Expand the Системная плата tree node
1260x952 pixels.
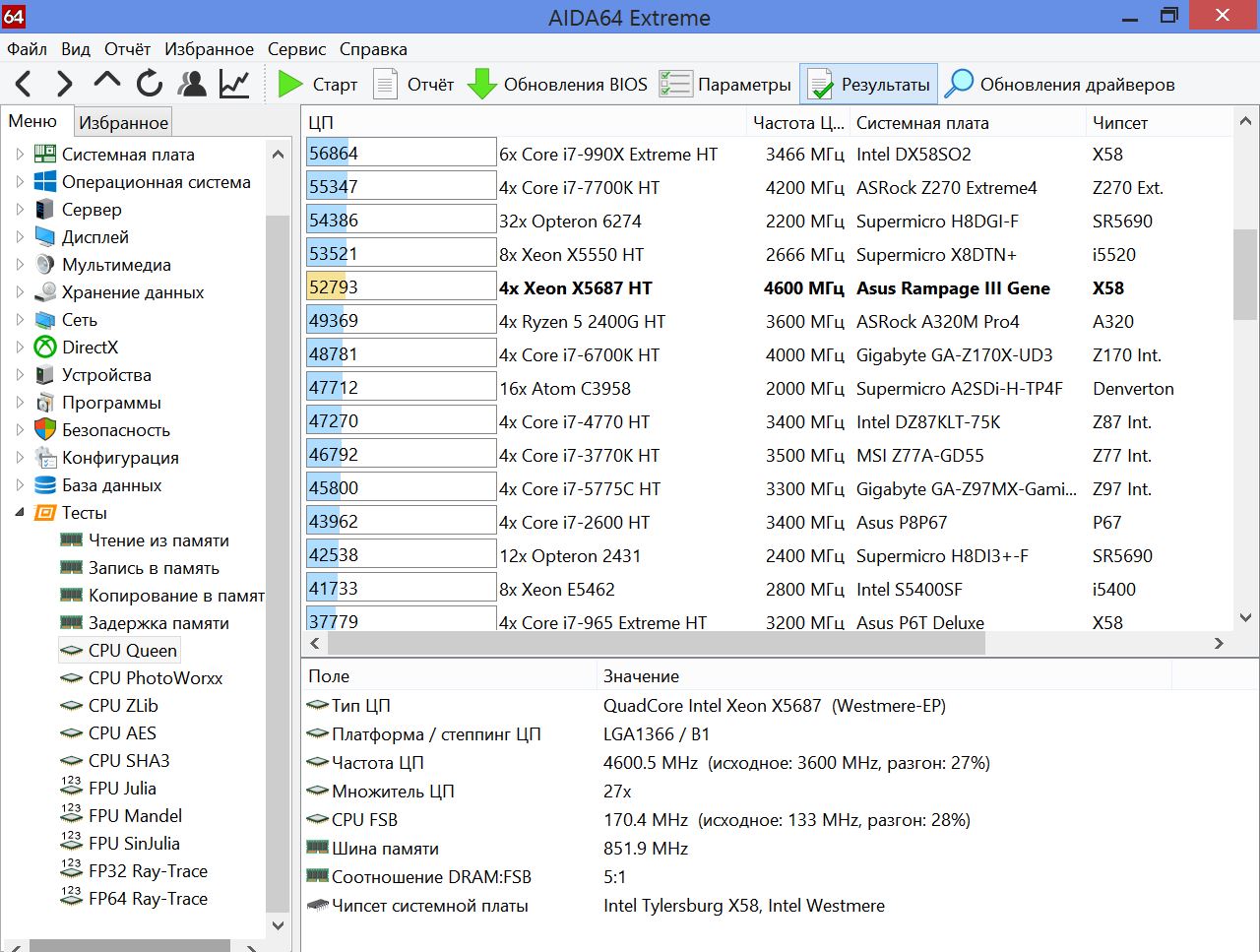coord(20,155)
